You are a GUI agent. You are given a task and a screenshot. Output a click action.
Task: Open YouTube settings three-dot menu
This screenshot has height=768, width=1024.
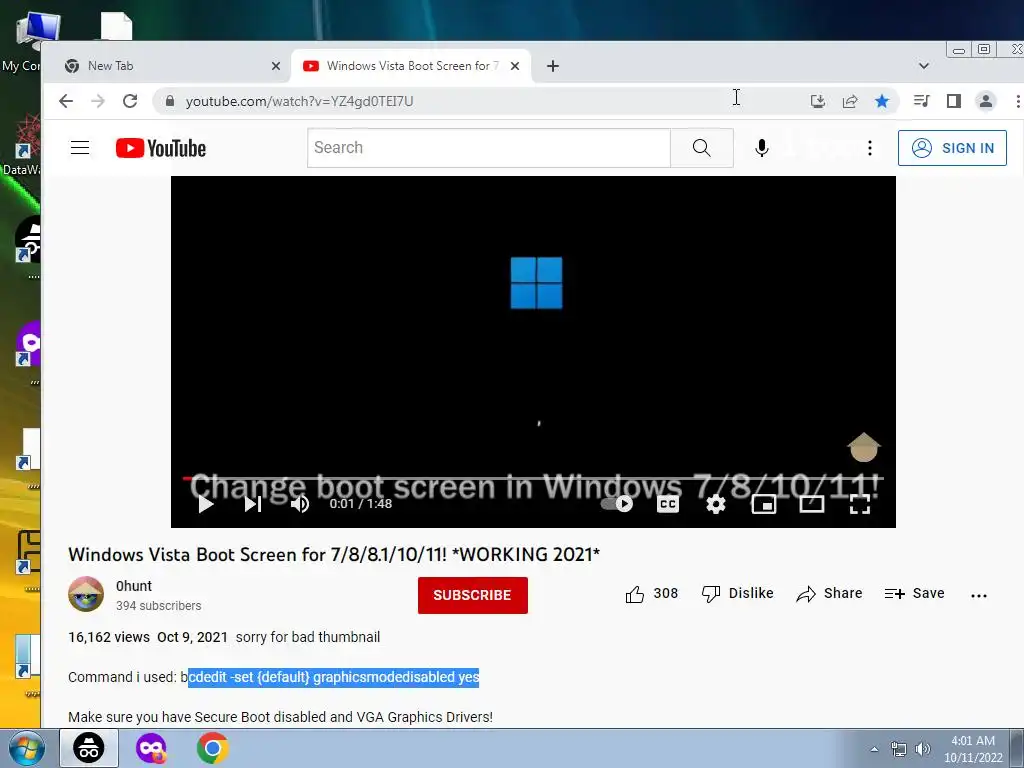click(x=869, y=148)
